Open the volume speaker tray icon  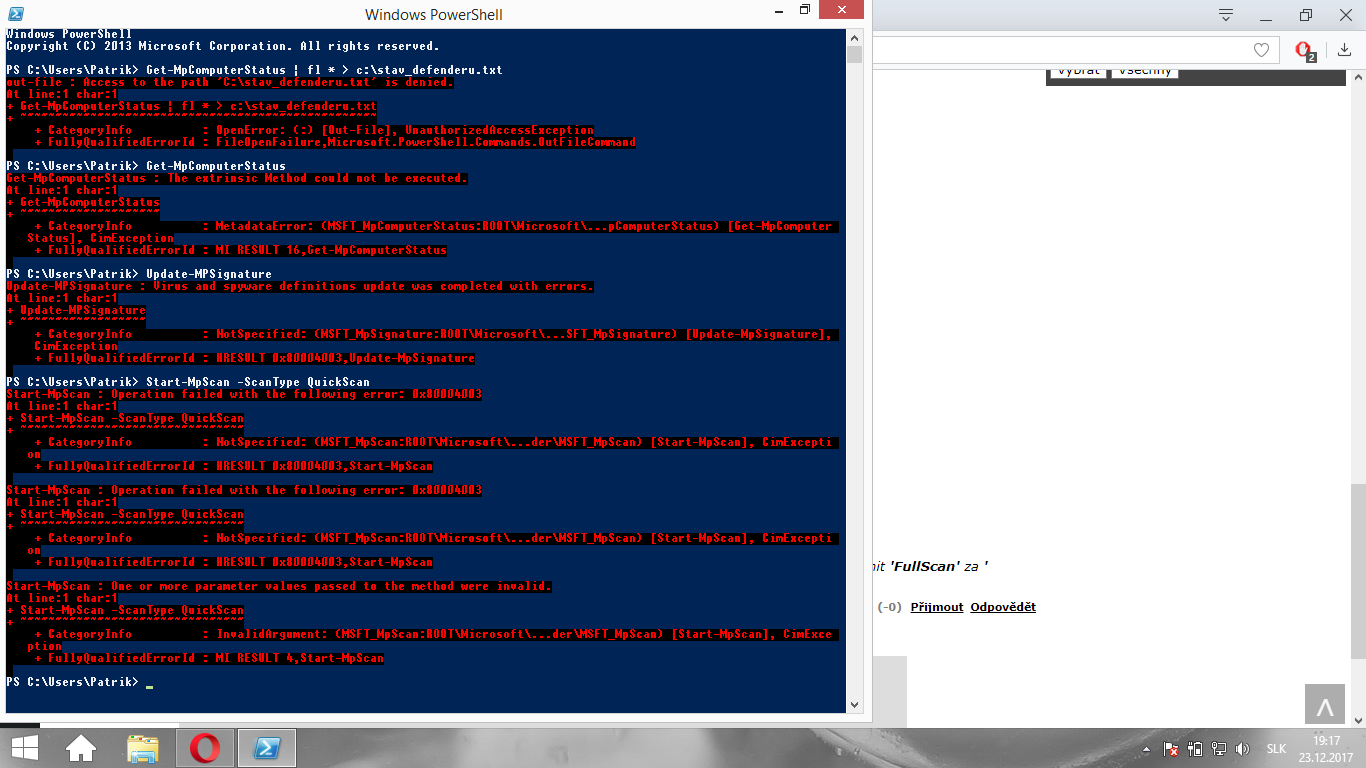[x=1242, y=749]
